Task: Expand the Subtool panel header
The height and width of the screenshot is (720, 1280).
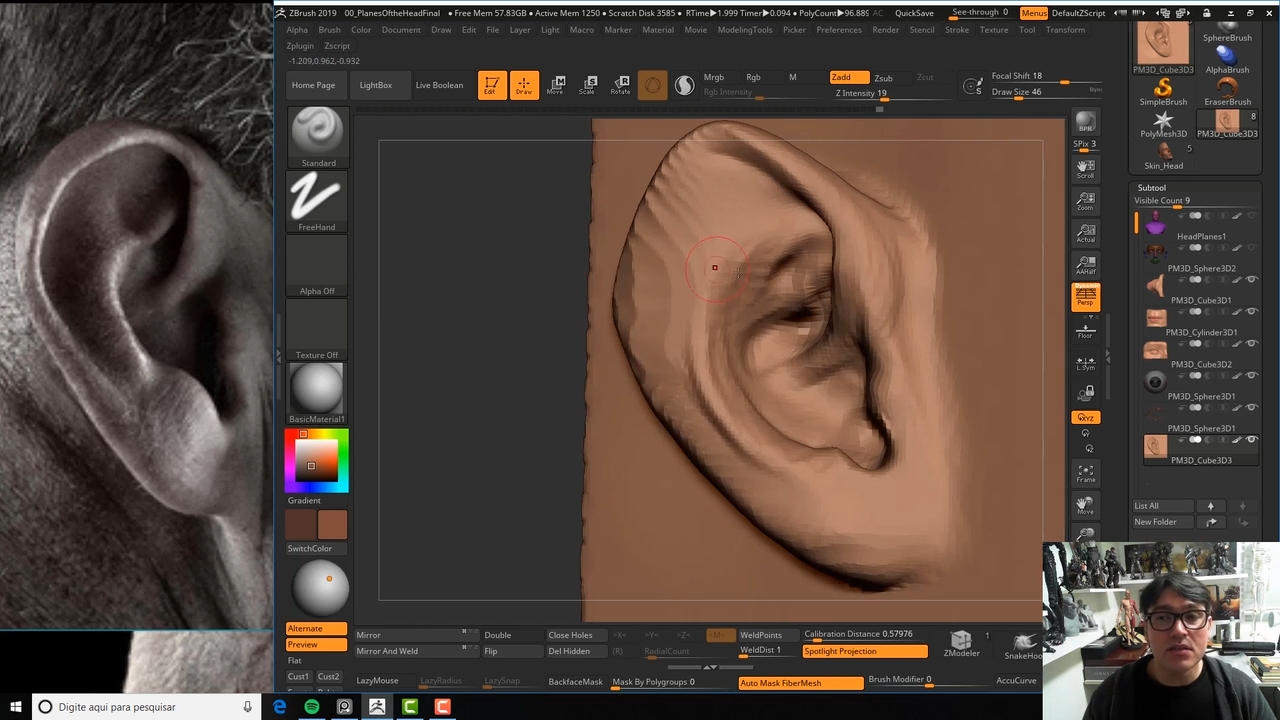Action: pos(1151,188)
